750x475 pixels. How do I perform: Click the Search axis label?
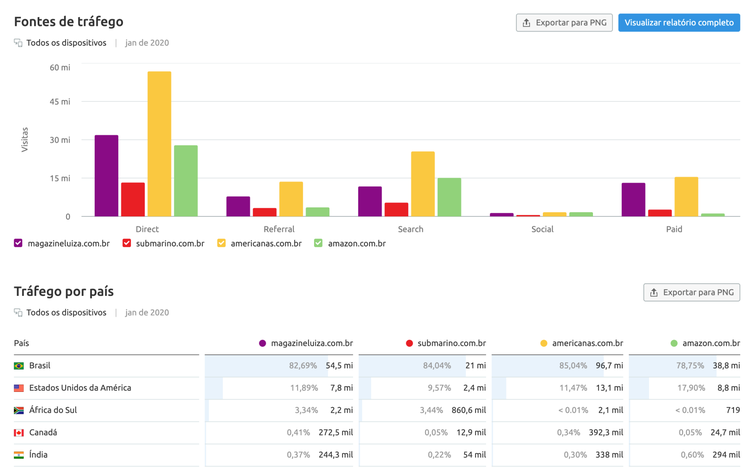coord(410,229)
